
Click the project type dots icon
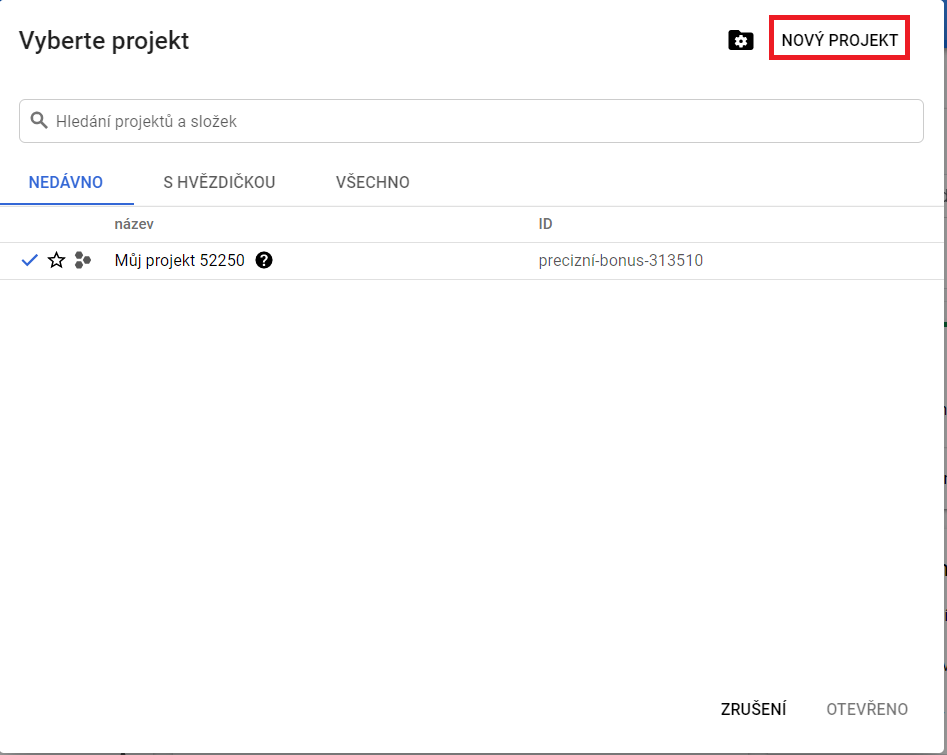[83, 261]
